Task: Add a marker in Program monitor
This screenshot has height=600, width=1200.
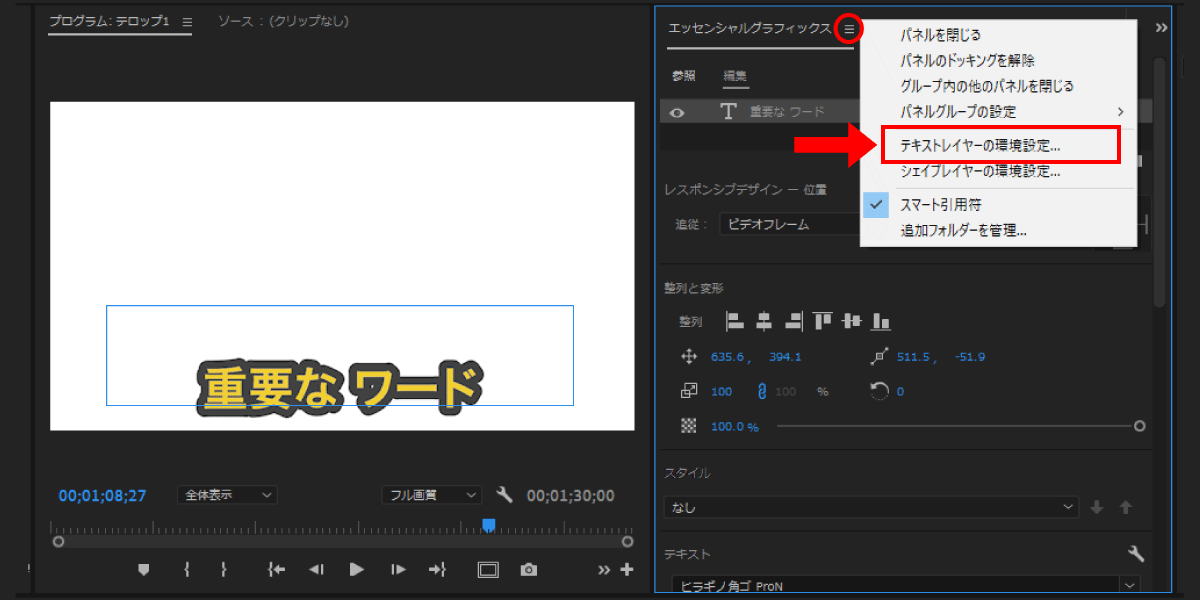Action: coord(143,569)
